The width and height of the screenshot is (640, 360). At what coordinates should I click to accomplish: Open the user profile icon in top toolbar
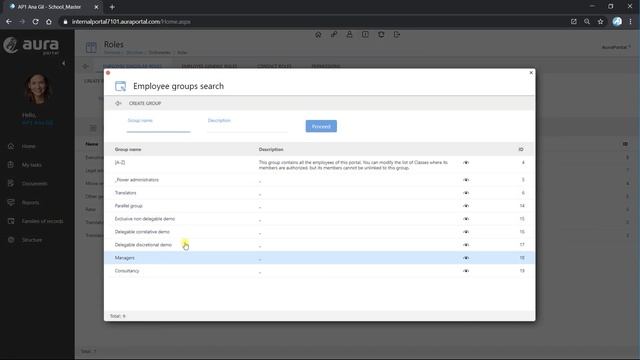349,35
